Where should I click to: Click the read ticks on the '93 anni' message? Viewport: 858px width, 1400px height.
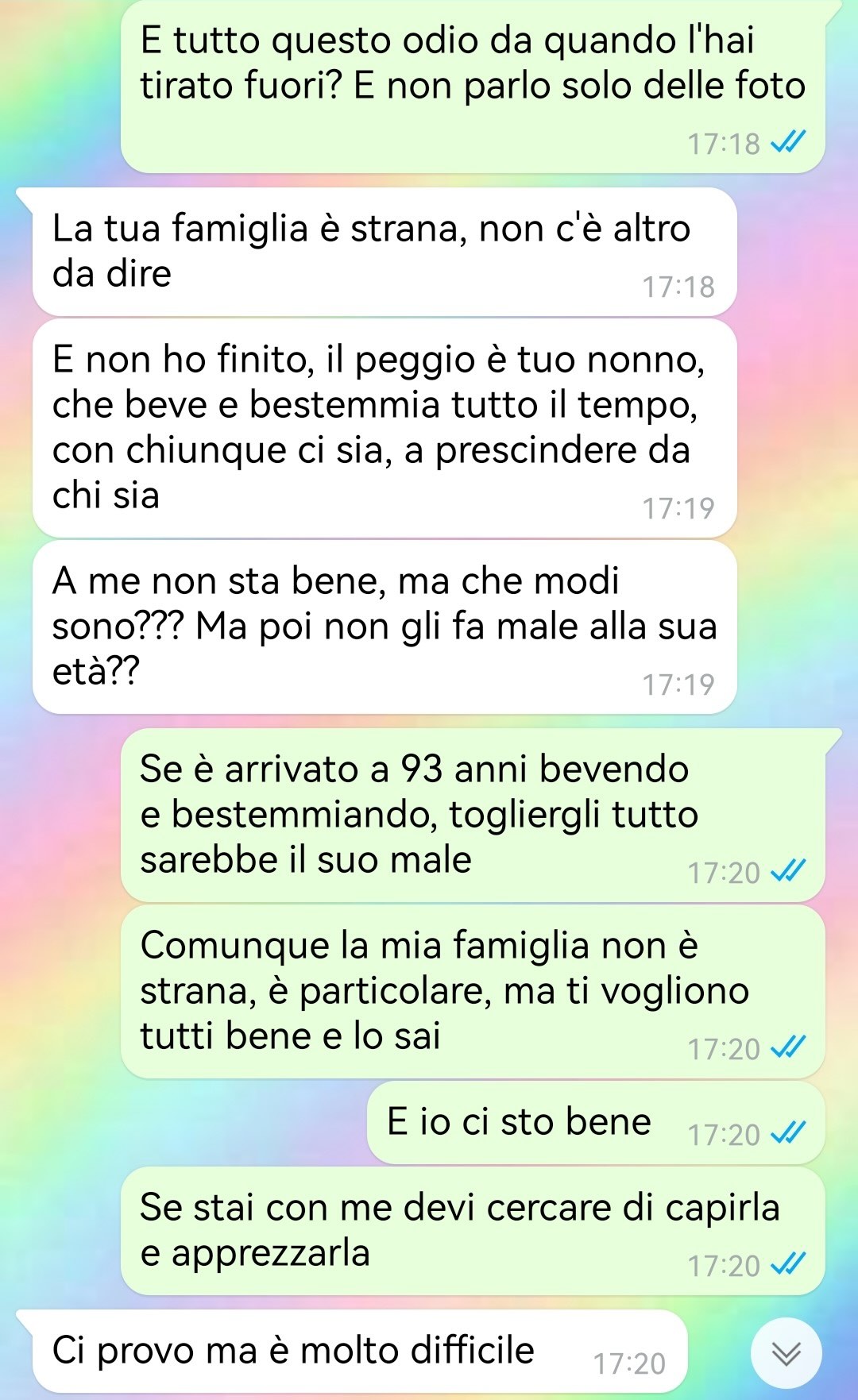789,871
